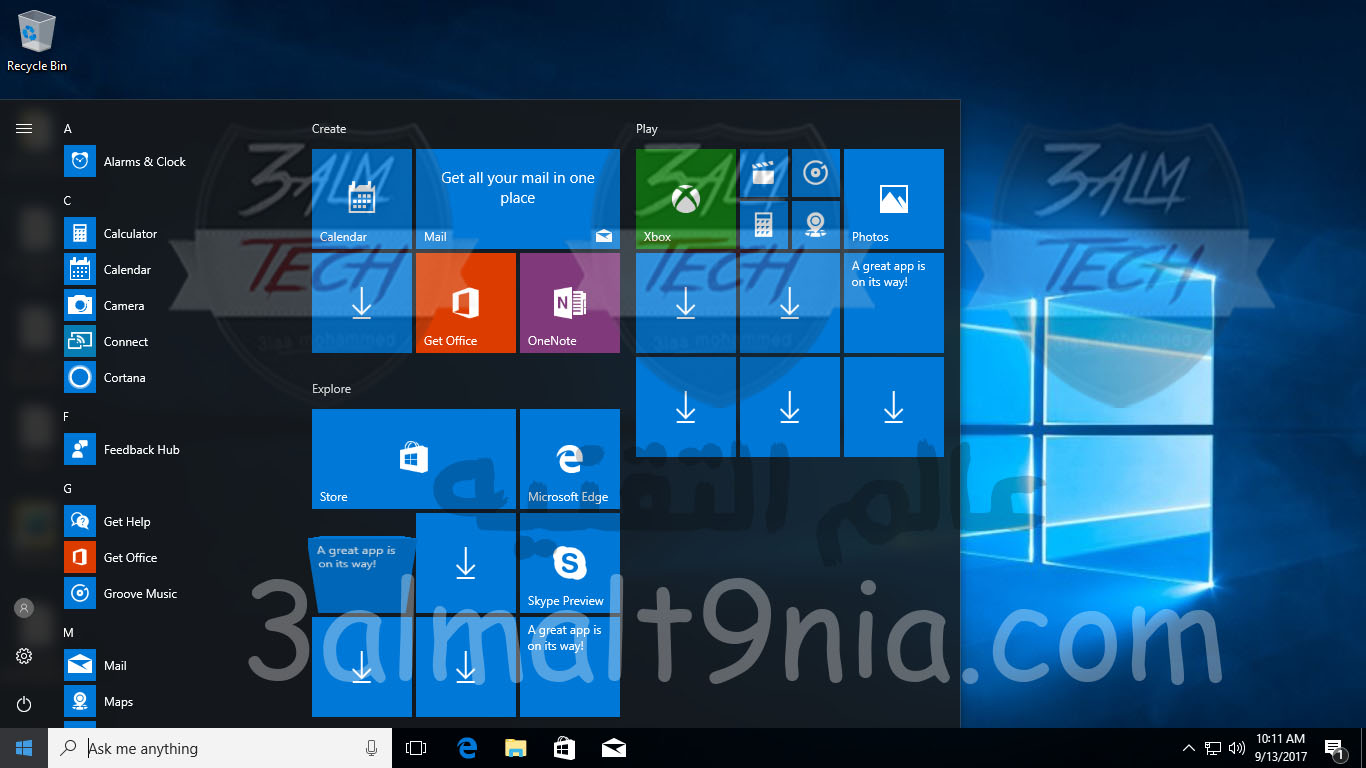Open Cortana from the app list

170,378
